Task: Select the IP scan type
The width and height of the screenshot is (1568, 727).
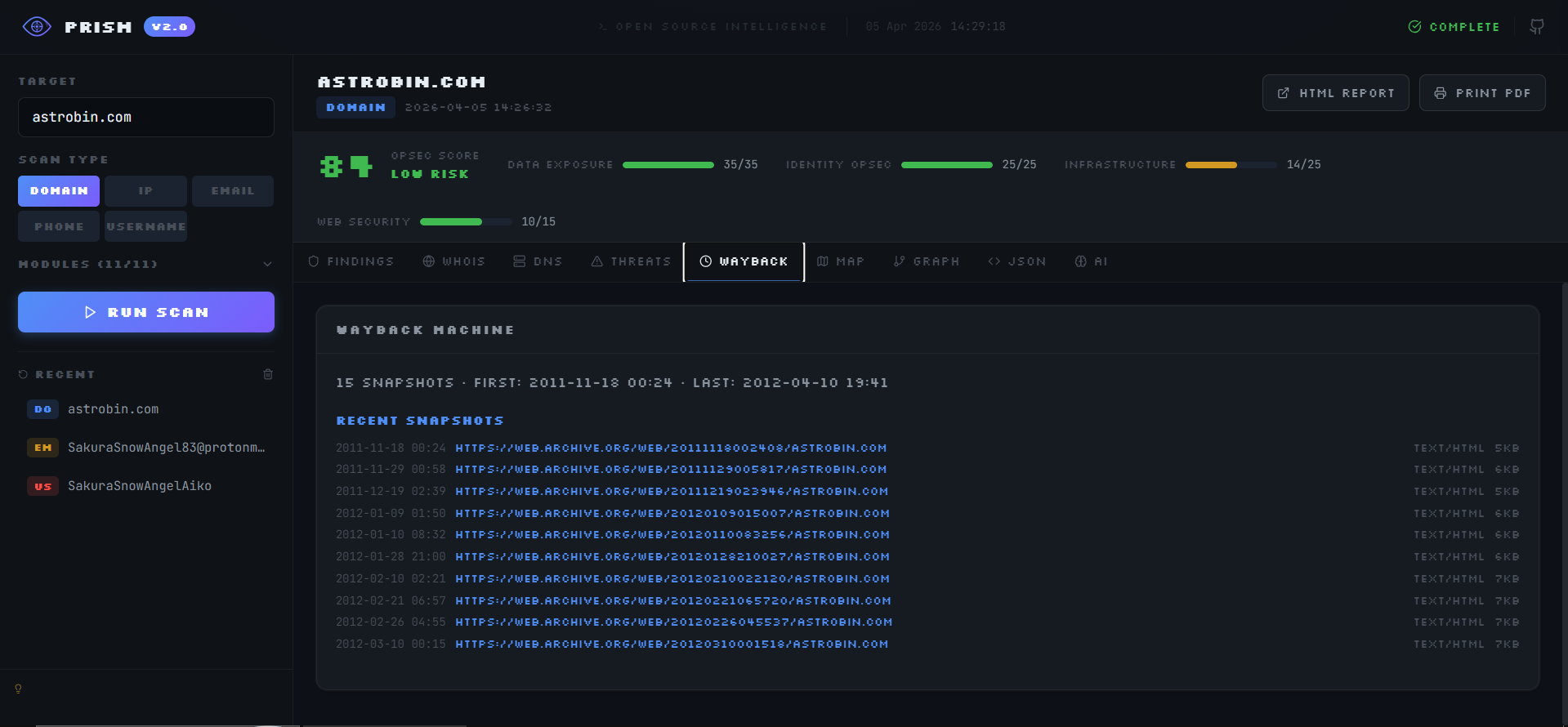Action: [x=145, y=191]
